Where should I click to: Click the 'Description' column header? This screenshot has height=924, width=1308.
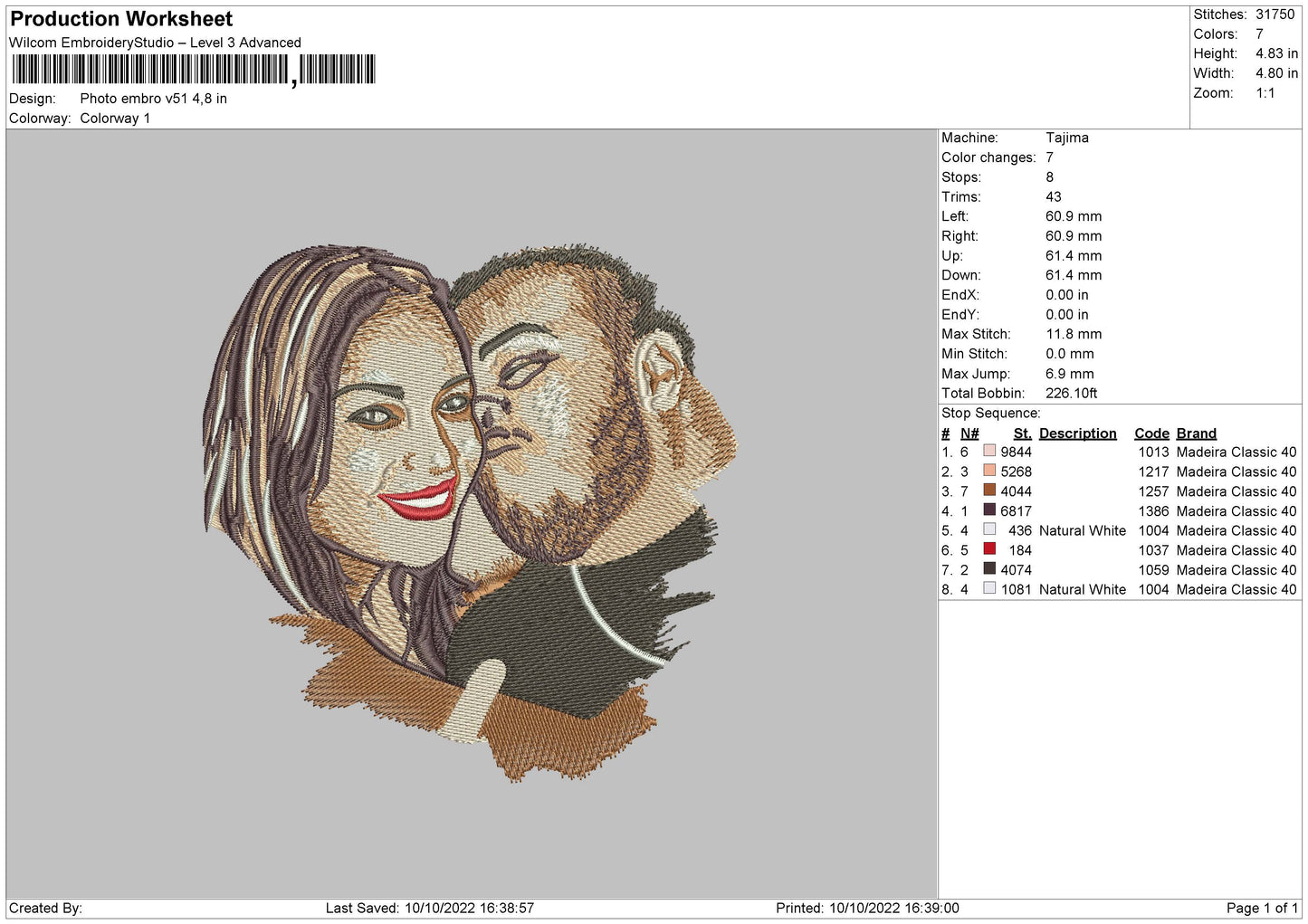[1078, 433]
